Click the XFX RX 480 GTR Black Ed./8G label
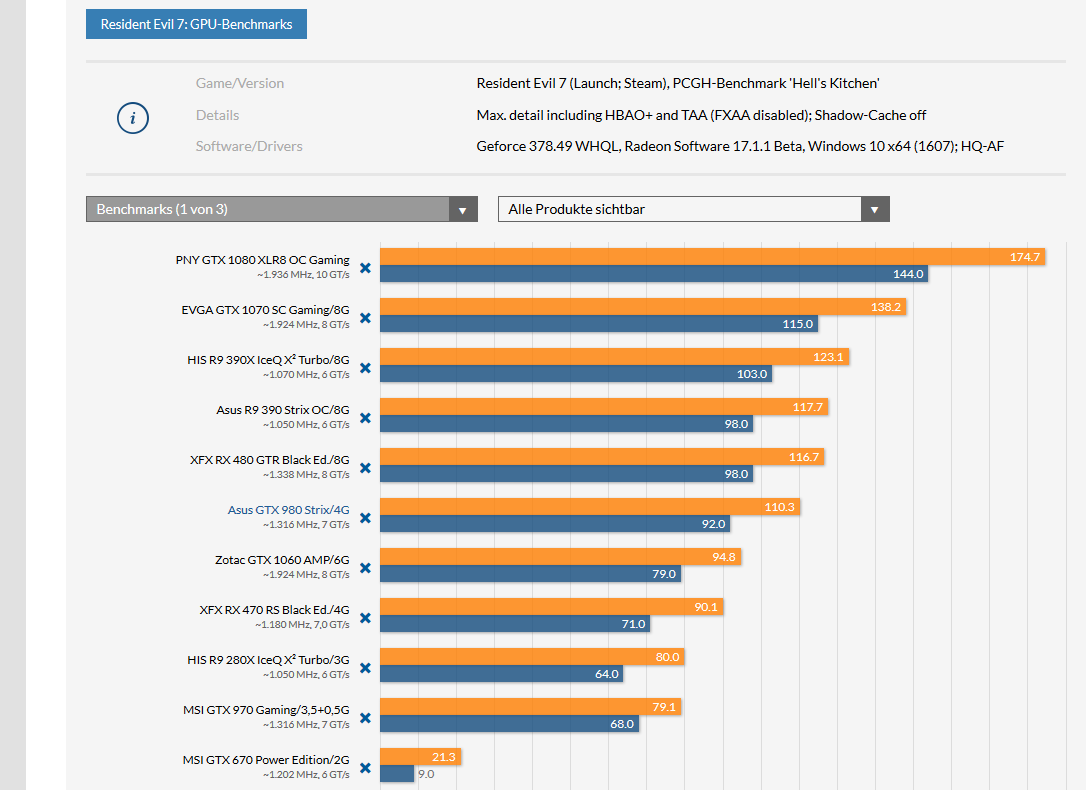This screenshot has height=790, width=1087. tap(270, 459)
